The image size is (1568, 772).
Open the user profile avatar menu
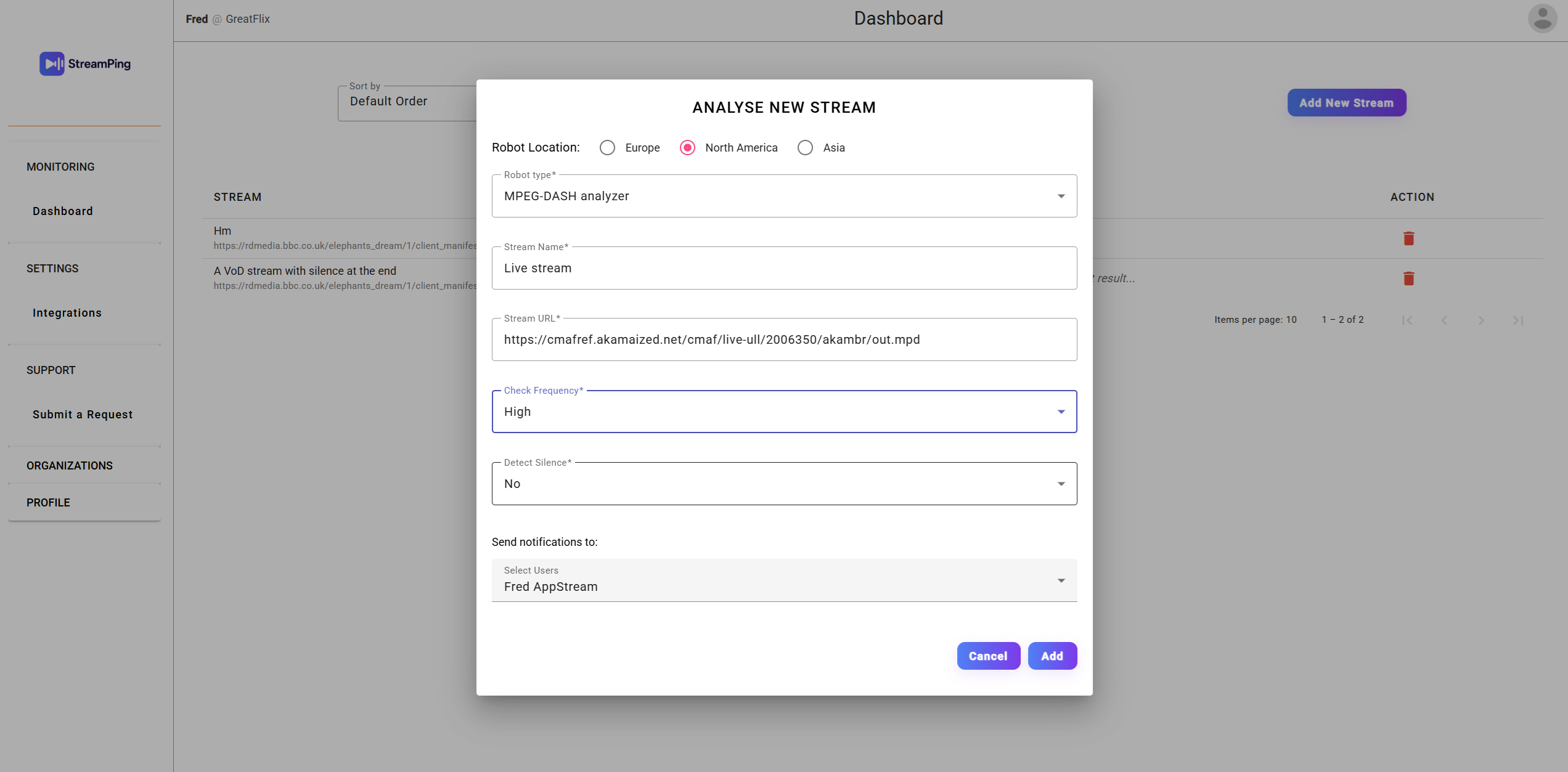pyautogui.click(x=1541, y=18)
